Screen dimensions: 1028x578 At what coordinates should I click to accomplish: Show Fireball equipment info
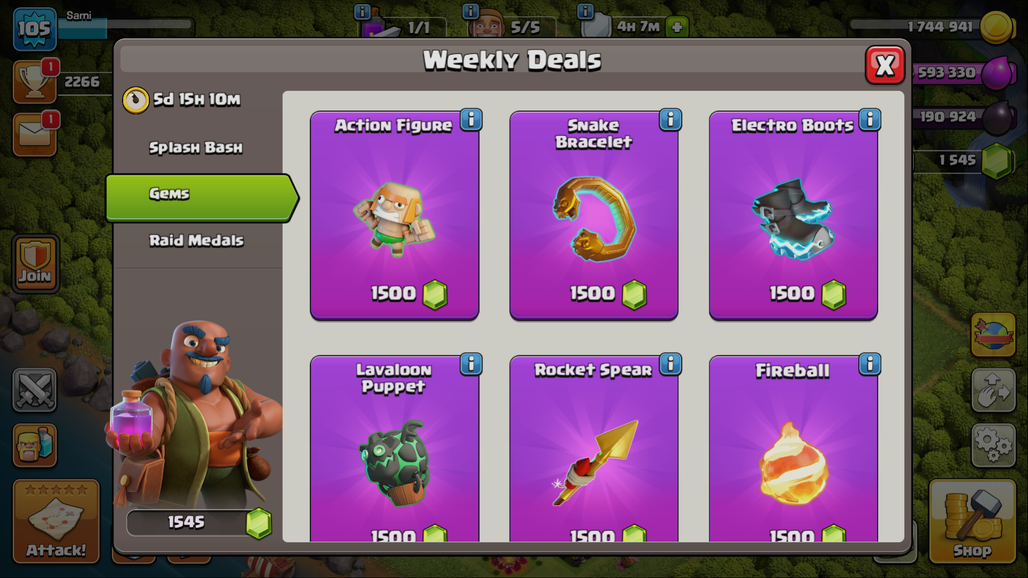click(x=869, y=364)
